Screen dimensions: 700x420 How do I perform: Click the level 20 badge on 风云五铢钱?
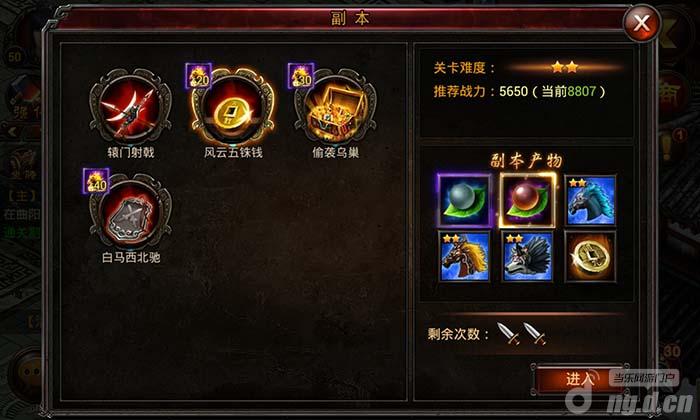(198, 76)
